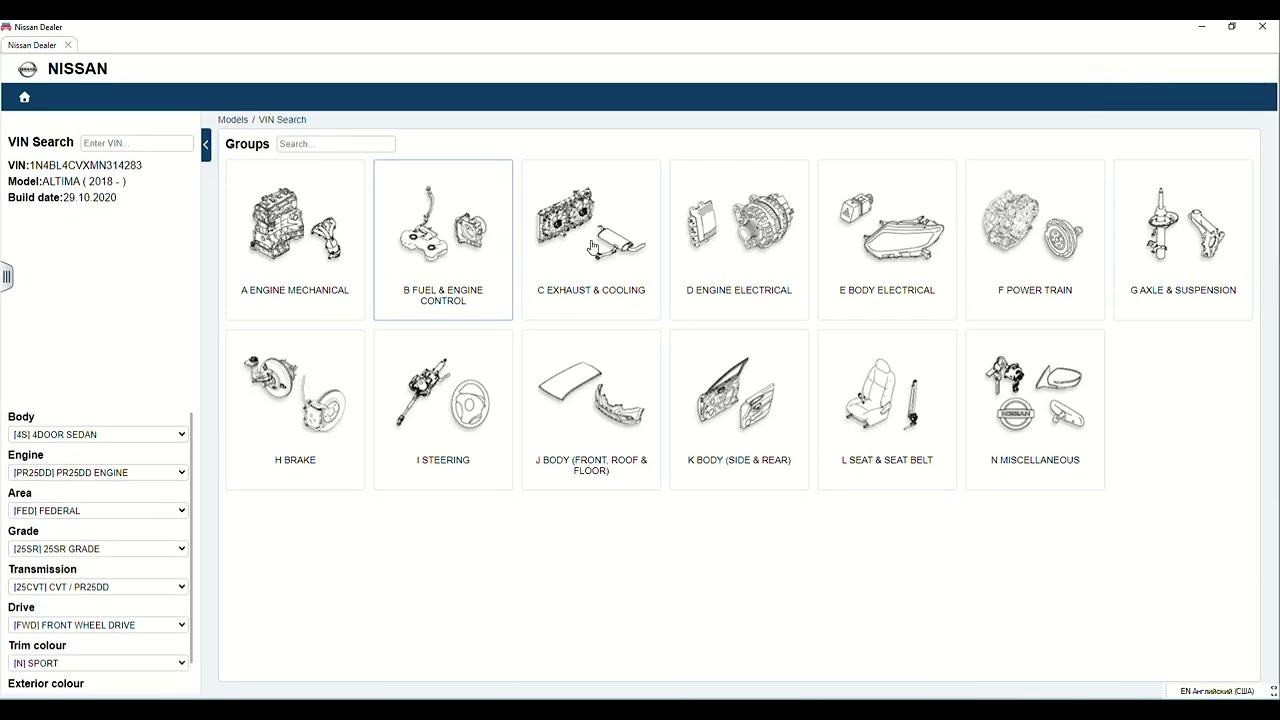The image size is (1280, 720).
Task: Open the J Body (Front, Roof & Floor) group
Action: 591,410
